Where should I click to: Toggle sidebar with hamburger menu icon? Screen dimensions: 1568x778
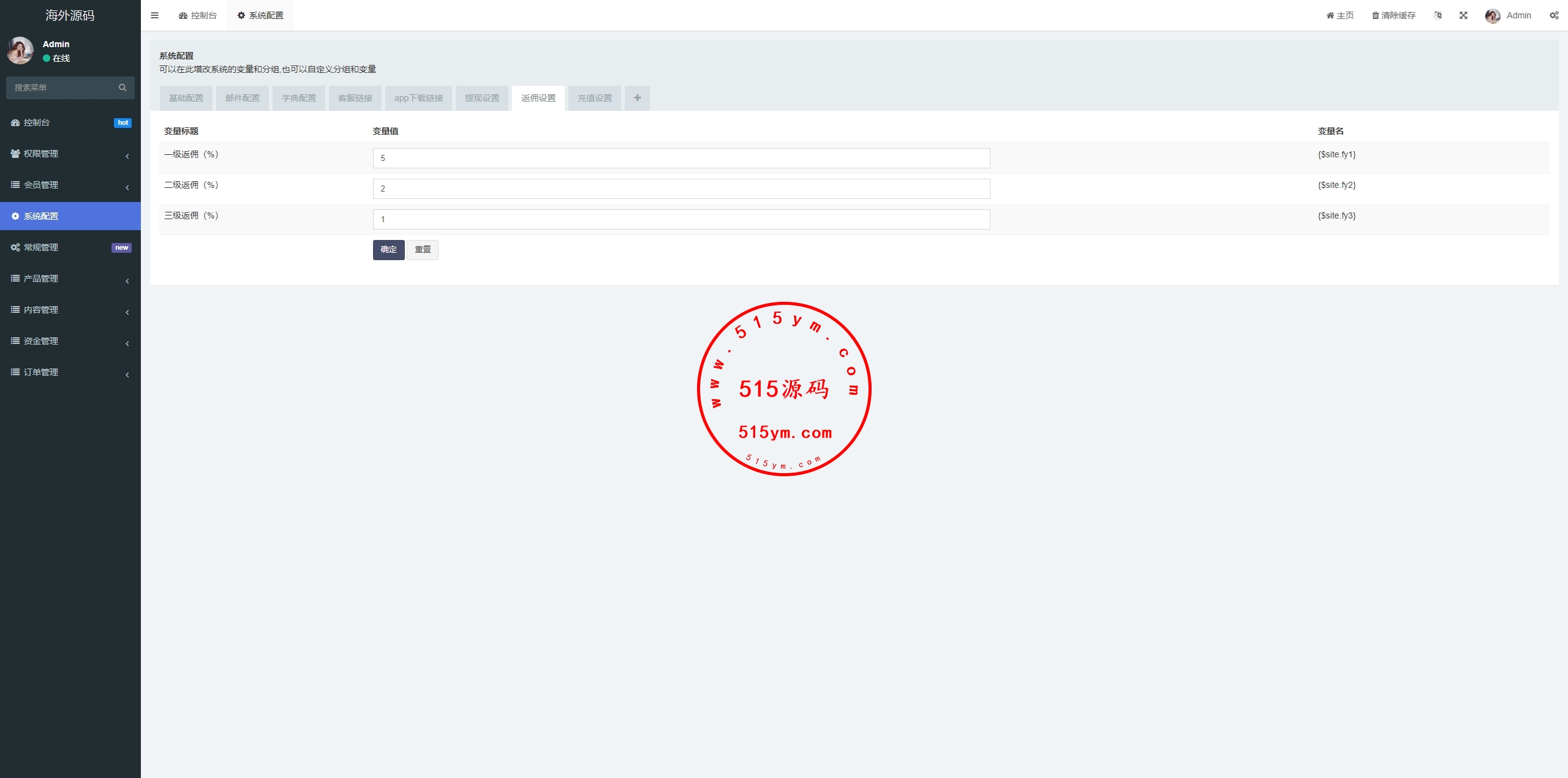tap(154, 15)
